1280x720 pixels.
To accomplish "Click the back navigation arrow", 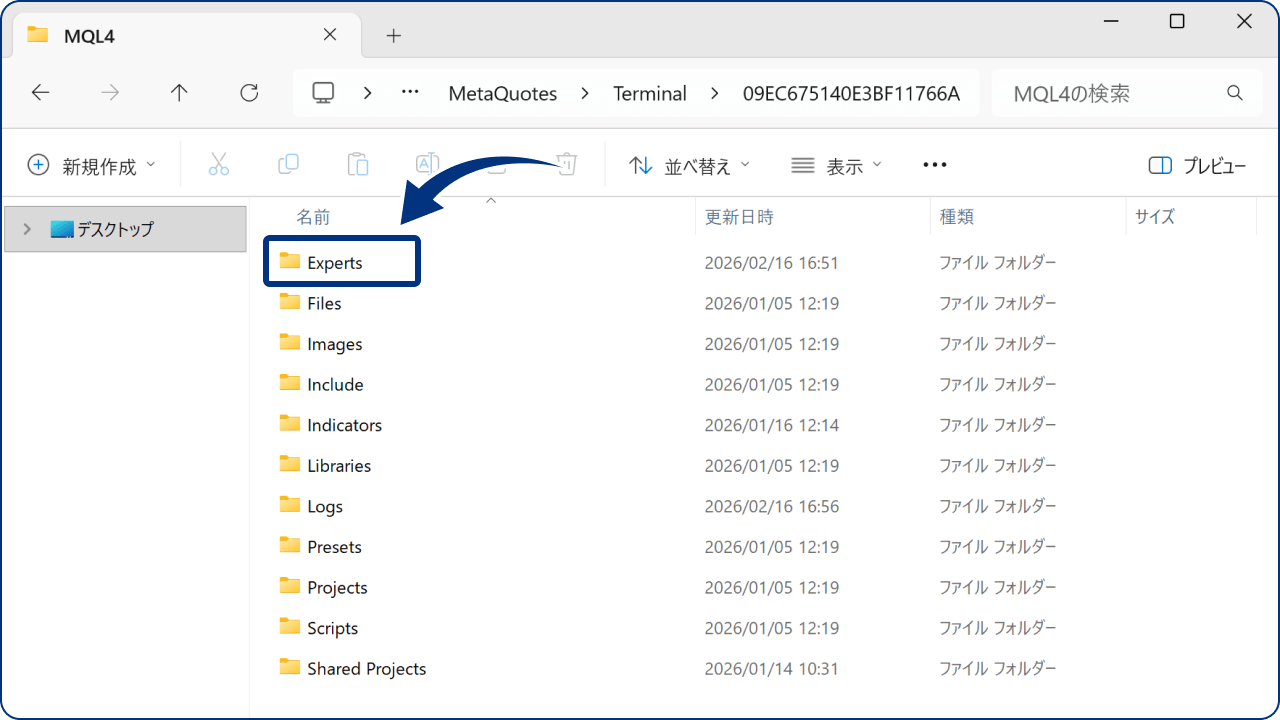I will point(40,92).
